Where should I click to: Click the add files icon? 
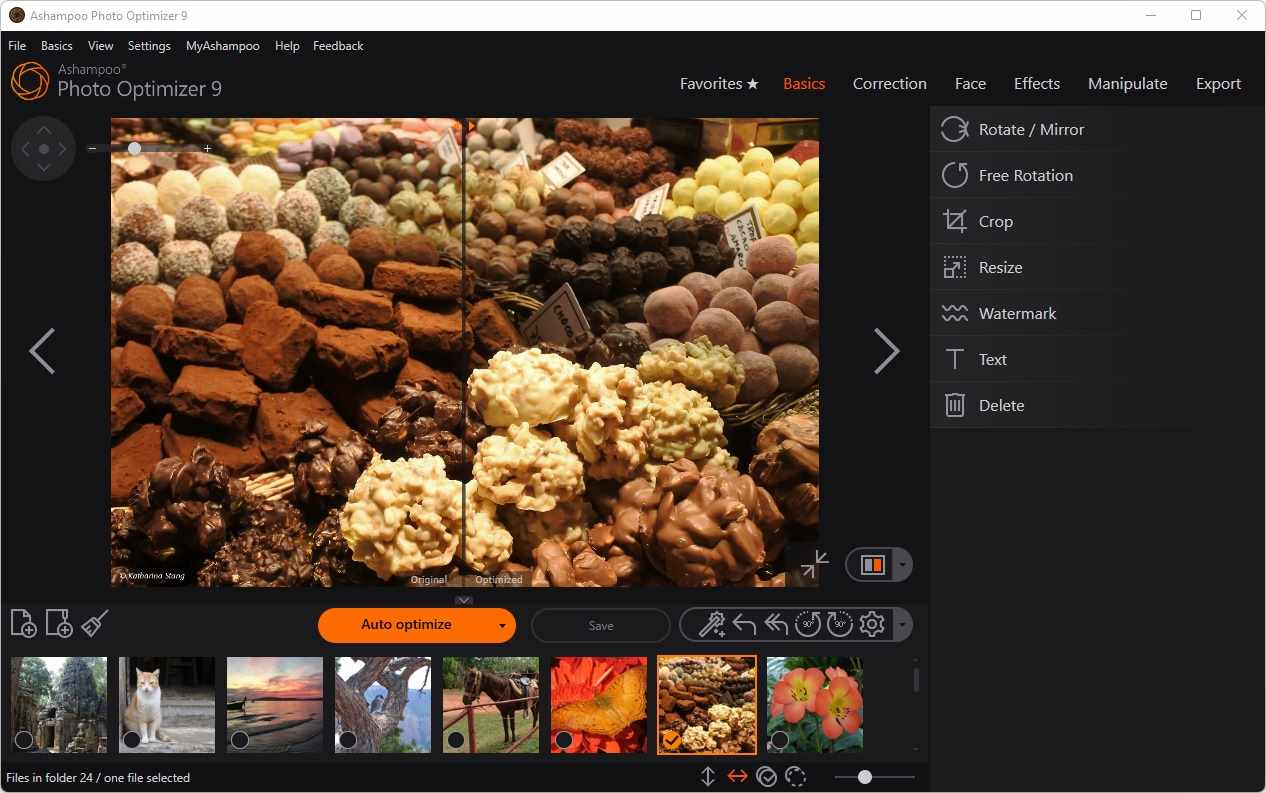pos(23,623)
